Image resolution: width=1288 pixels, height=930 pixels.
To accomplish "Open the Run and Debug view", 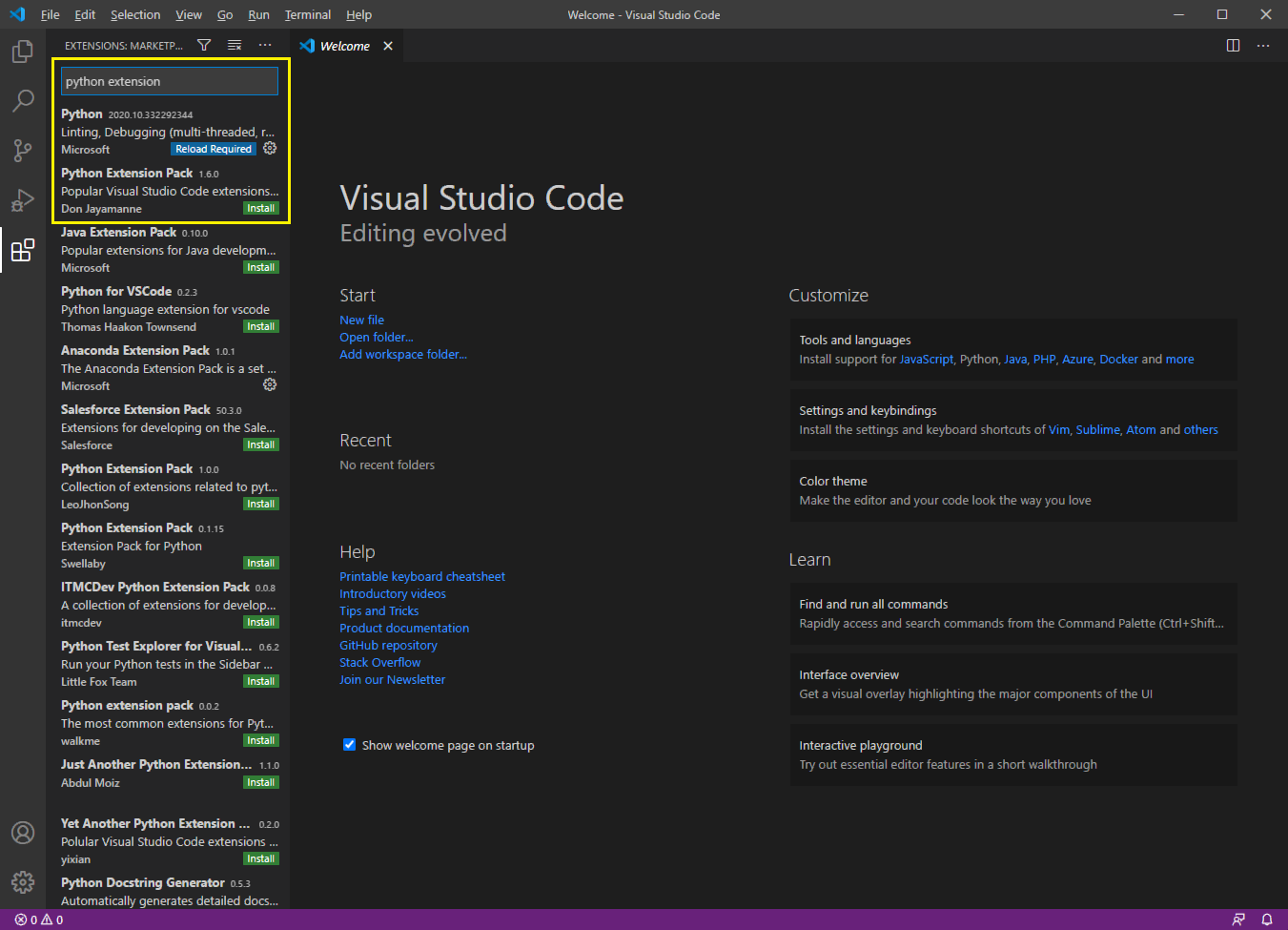I will (x=23, y=200).
